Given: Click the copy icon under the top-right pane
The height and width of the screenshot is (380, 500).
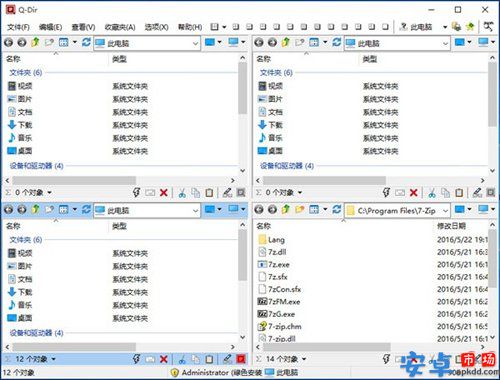Looking at the screenshot, I should pyautogui.click(x=446, y=192).
